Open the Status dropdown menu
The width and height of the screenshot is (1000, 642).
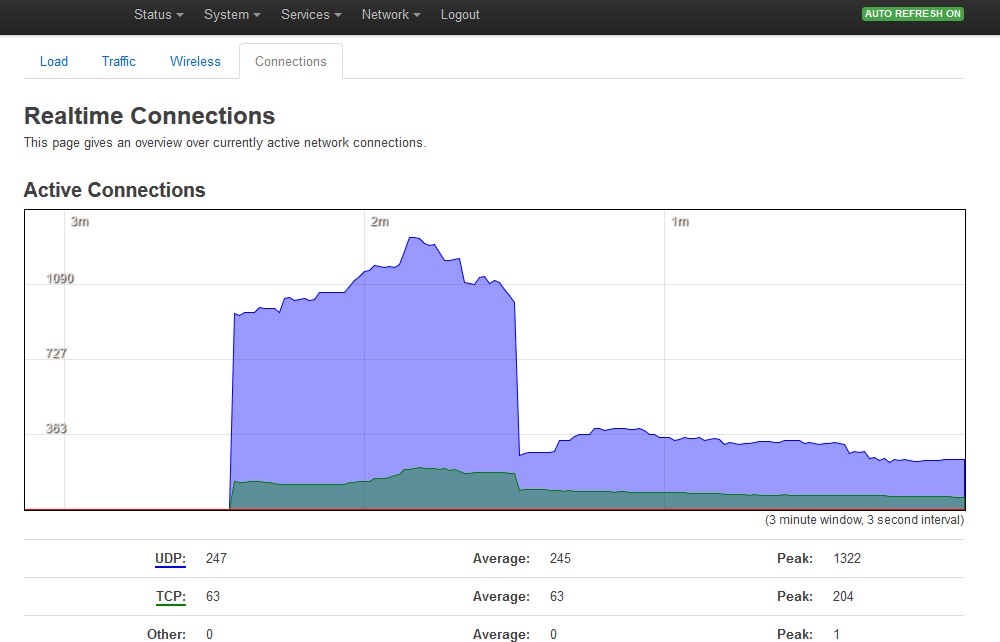[x=158, y=15]
